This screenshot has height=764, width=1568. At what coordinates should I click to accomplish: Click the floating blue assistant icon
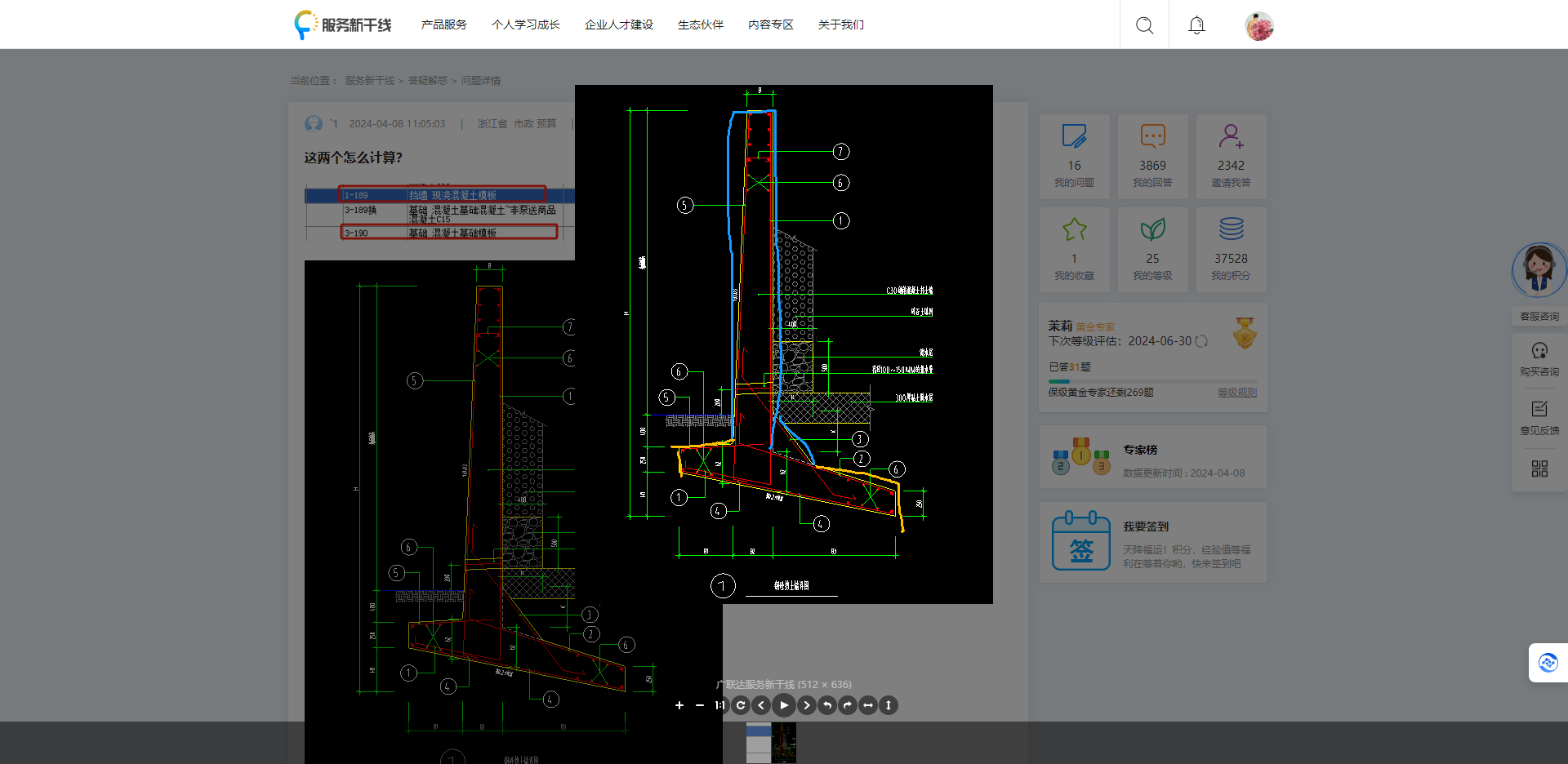[1548, 663]
